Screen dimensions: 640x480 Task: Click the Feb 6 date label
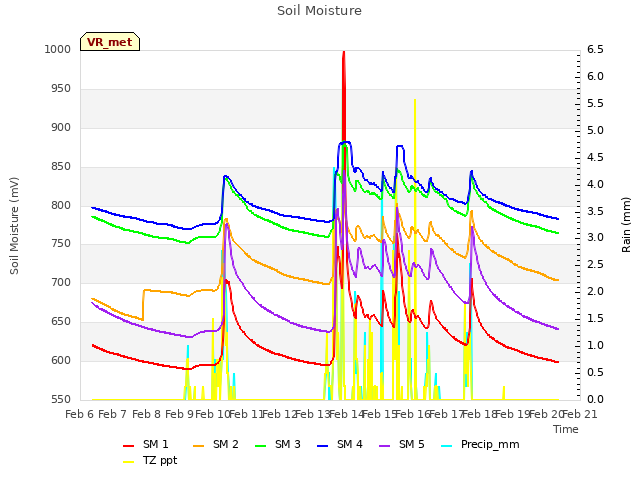point(80,415)
